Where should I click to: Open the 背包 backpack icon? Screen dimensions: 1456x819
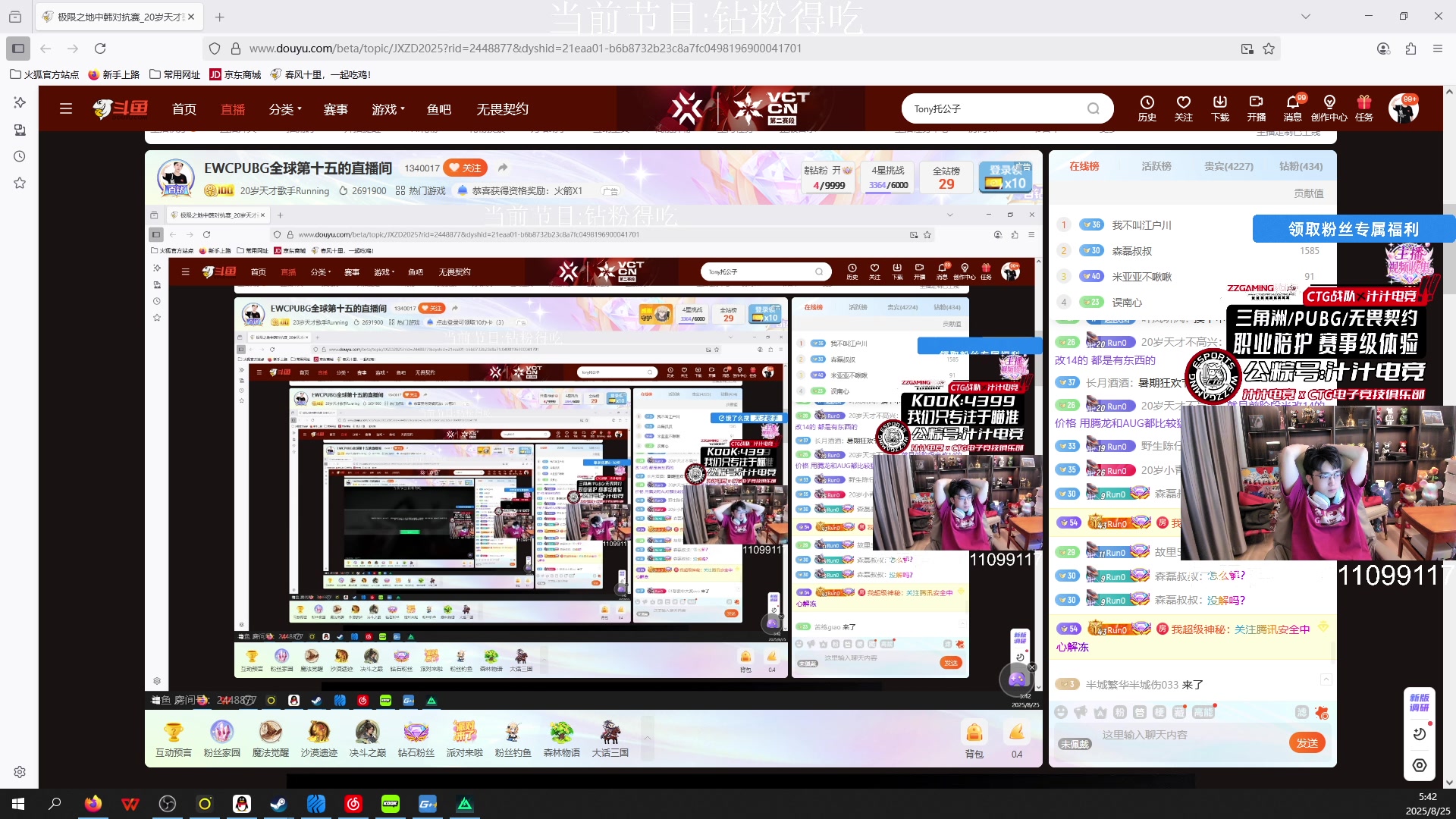point(974,739)
